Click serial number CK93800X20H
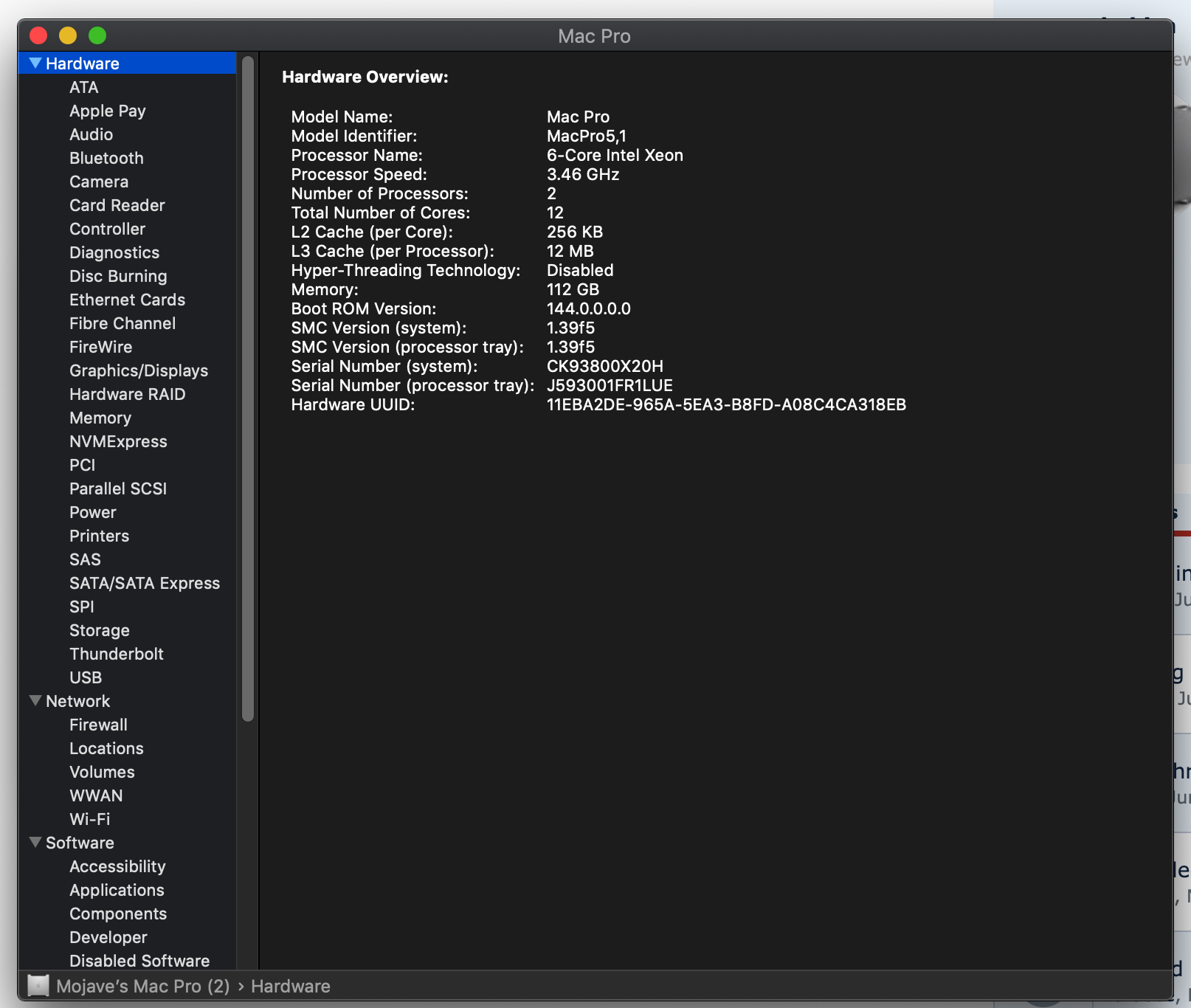Image resolution: width=1191 pixels, height=1008 pixels. click(x=605, y=366)
